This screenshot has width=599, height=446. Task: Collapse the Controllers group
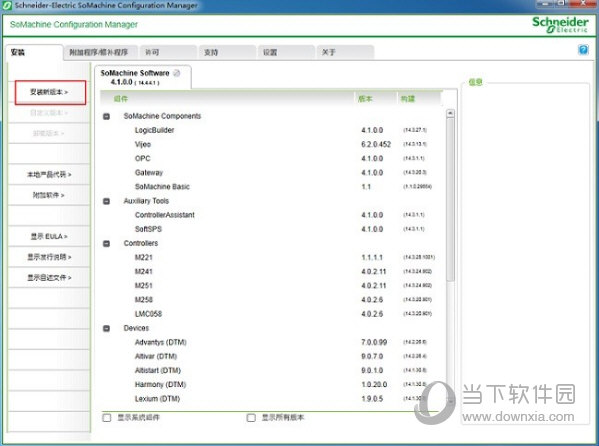107,243
